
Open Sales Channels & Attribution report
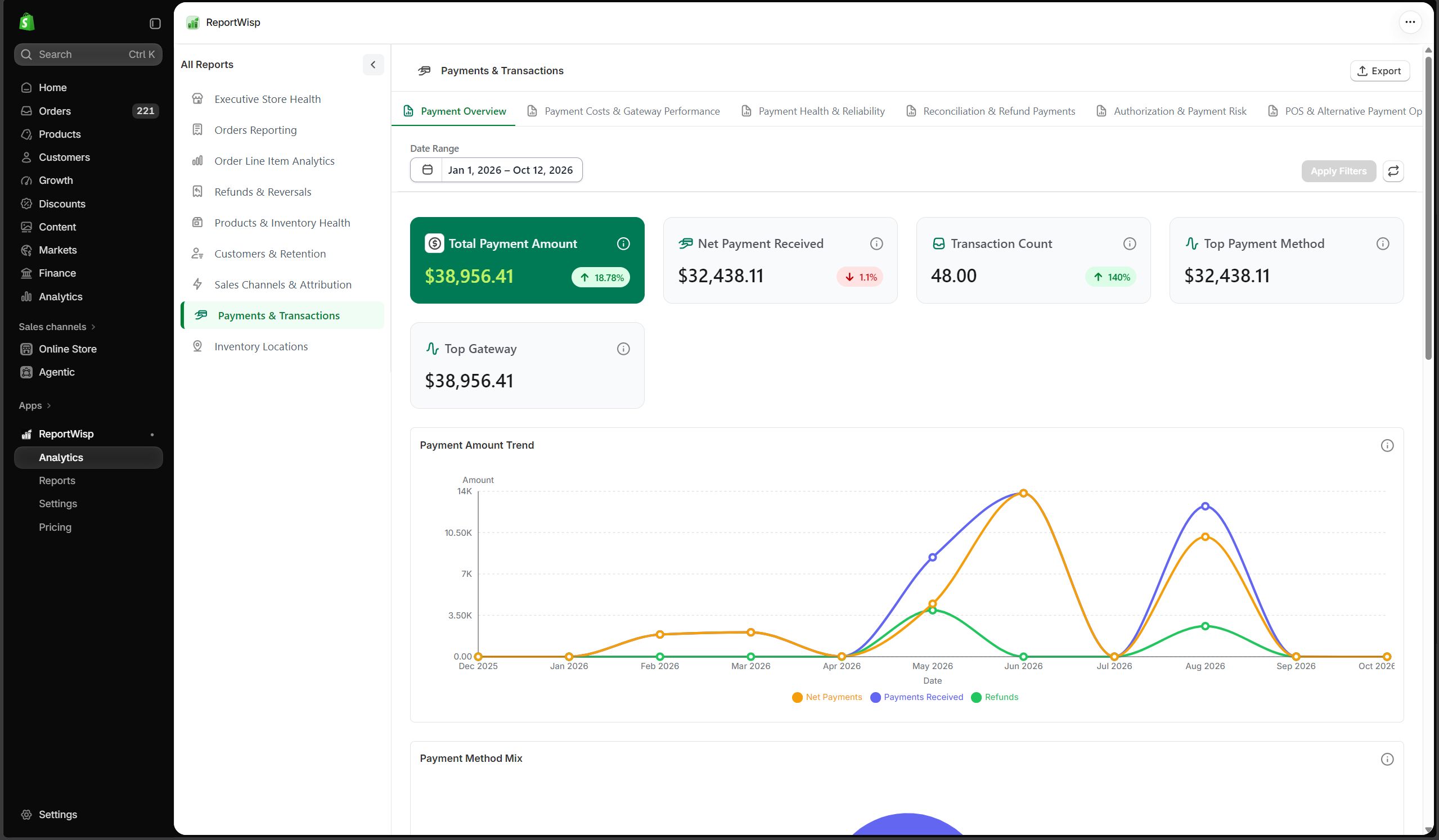pos(282,284)
